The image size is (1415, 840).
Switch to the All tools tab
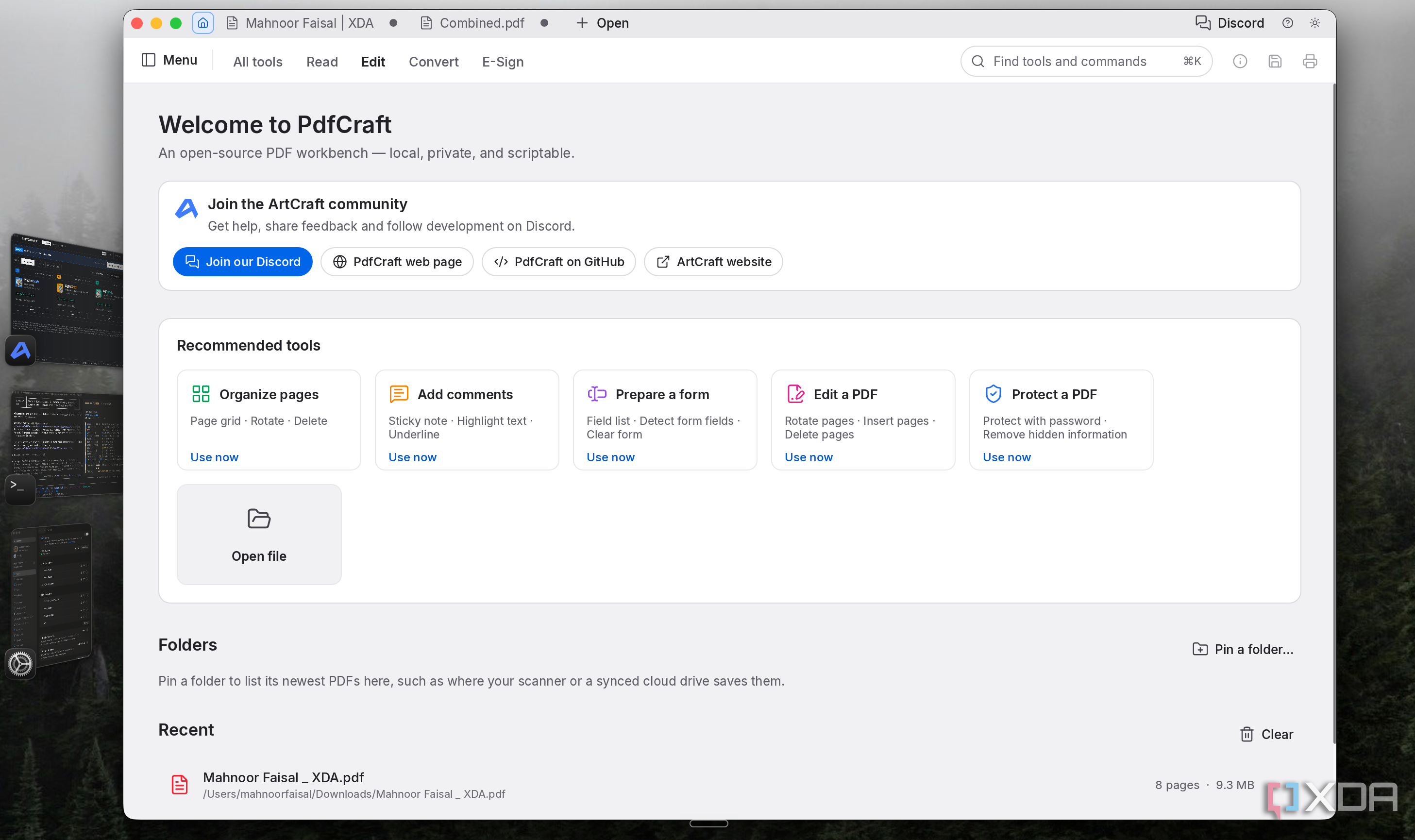(x=257, y=62)
